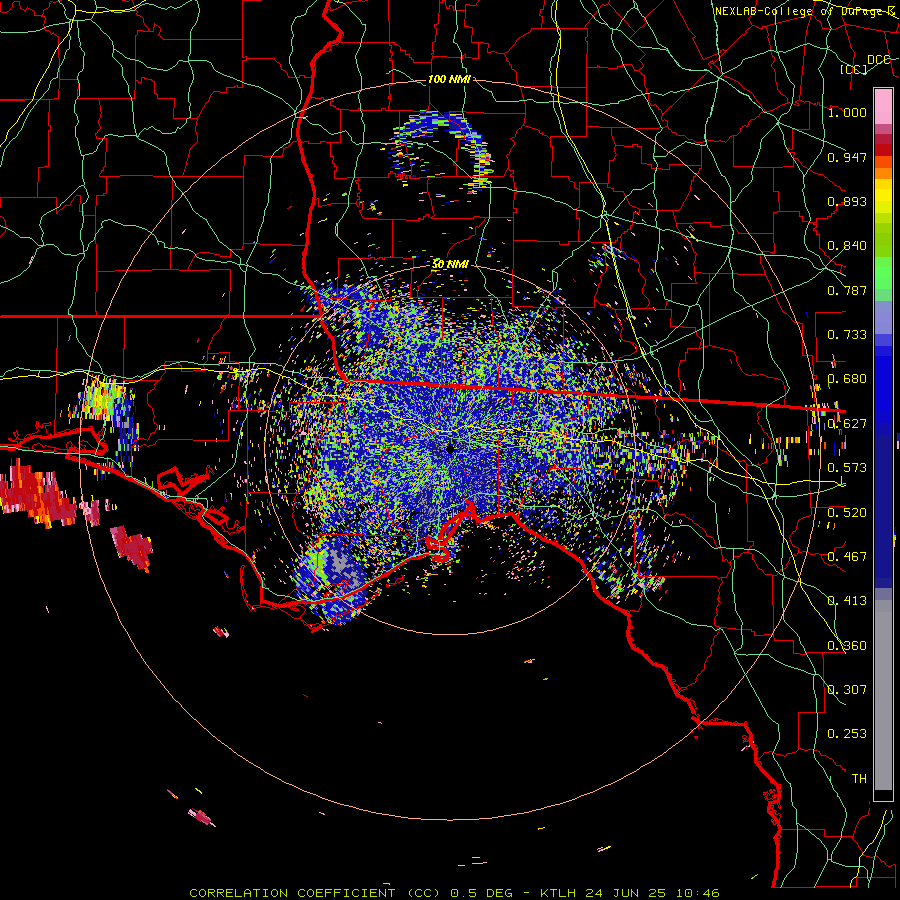This screenshot has width=900, height=900.
Task: Click the bright green band of the color bar
Action: pos(883,273)
